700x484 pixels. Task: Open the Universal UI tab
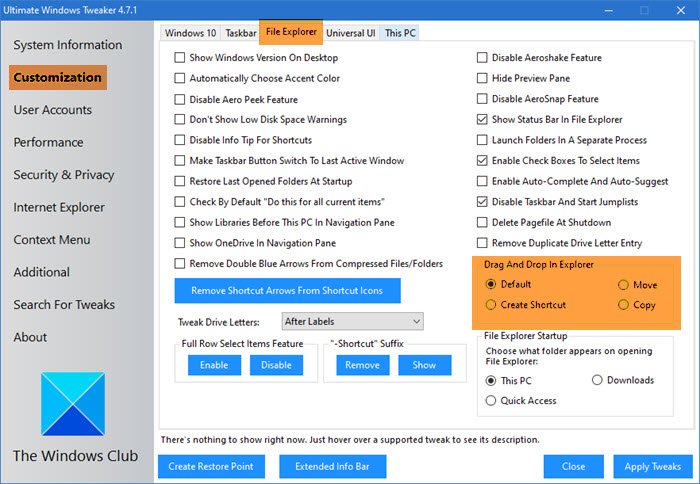(350, 33)
